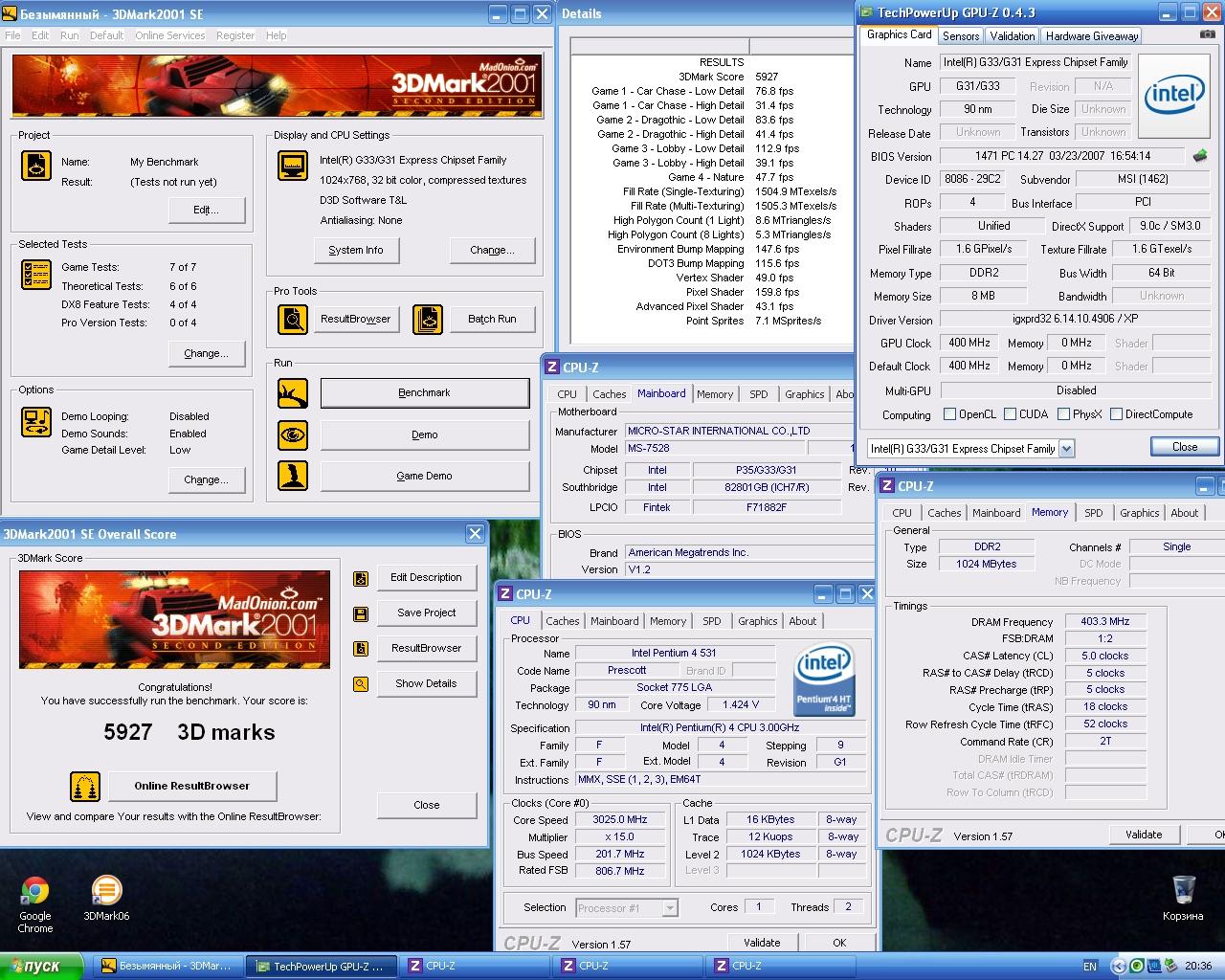Select TechPowerUp GPU-Z taskbar button
This screenshot has width=1225, height=980.
(x=322, y=967)
